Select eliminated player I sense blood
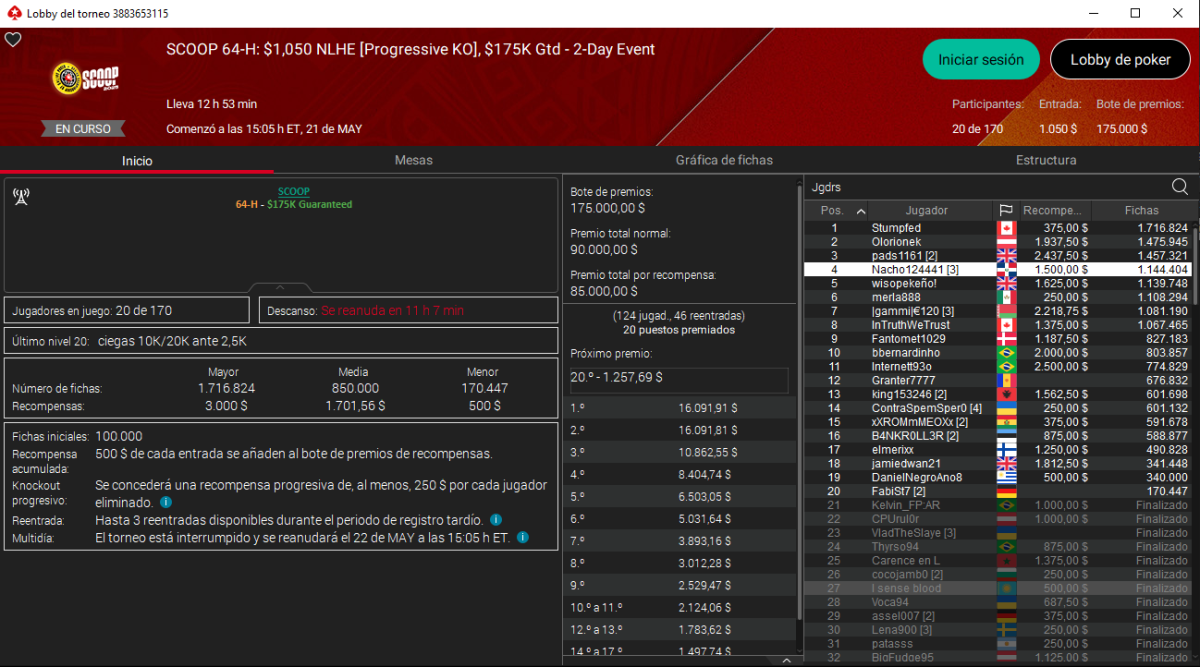The width and height of the screenshot is (1200, 667). pyautogui.click(x=998, y=588)
